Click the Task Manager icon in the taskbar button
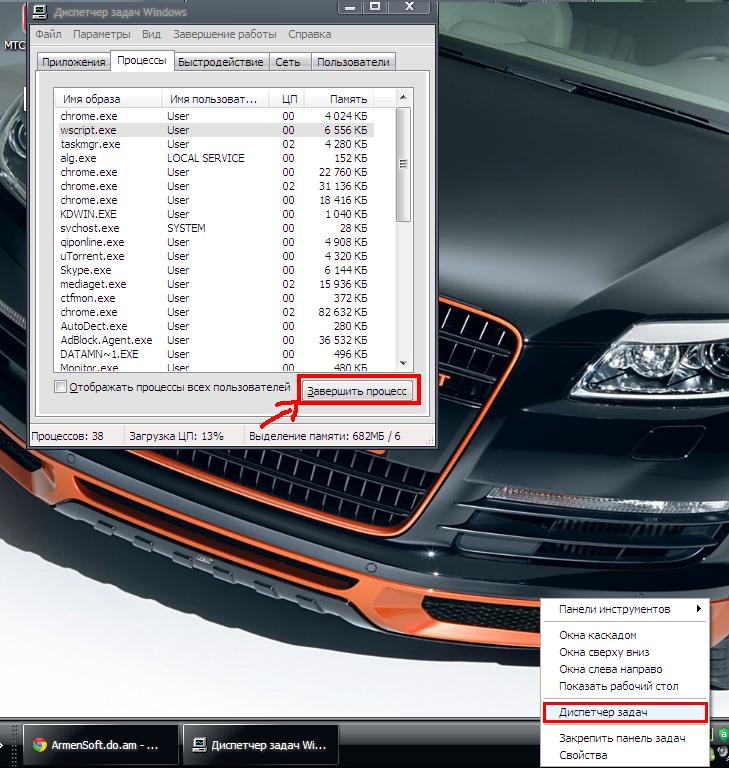Screen dimensions: 729x768 [x=199, y=745]
